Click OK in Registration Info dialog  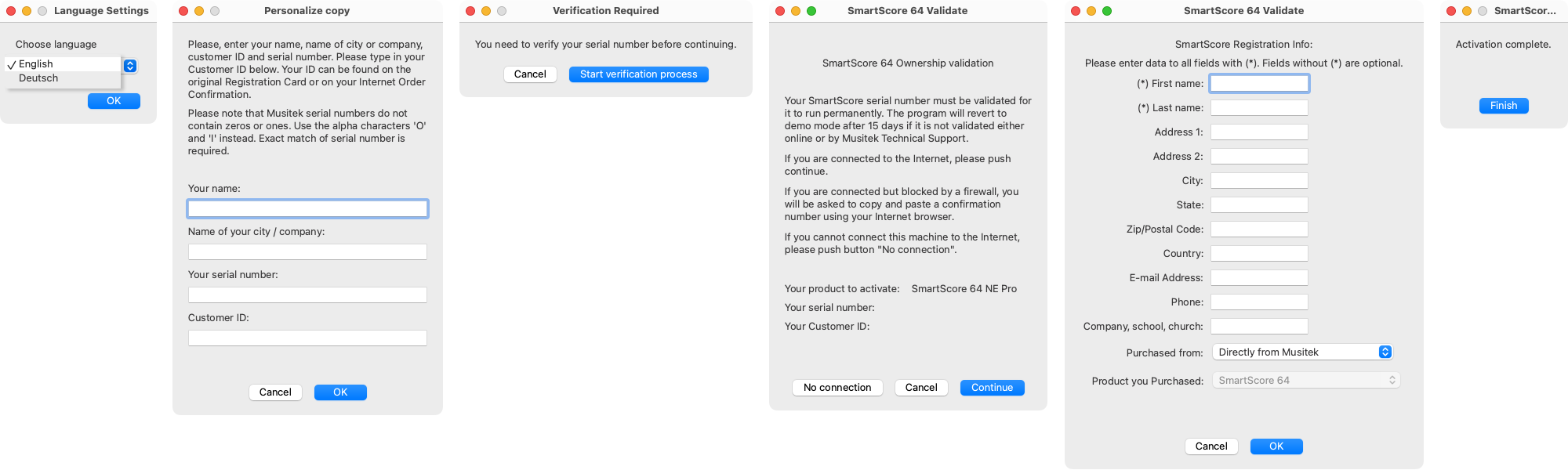pyautogui.click(x=1276, y=446)
